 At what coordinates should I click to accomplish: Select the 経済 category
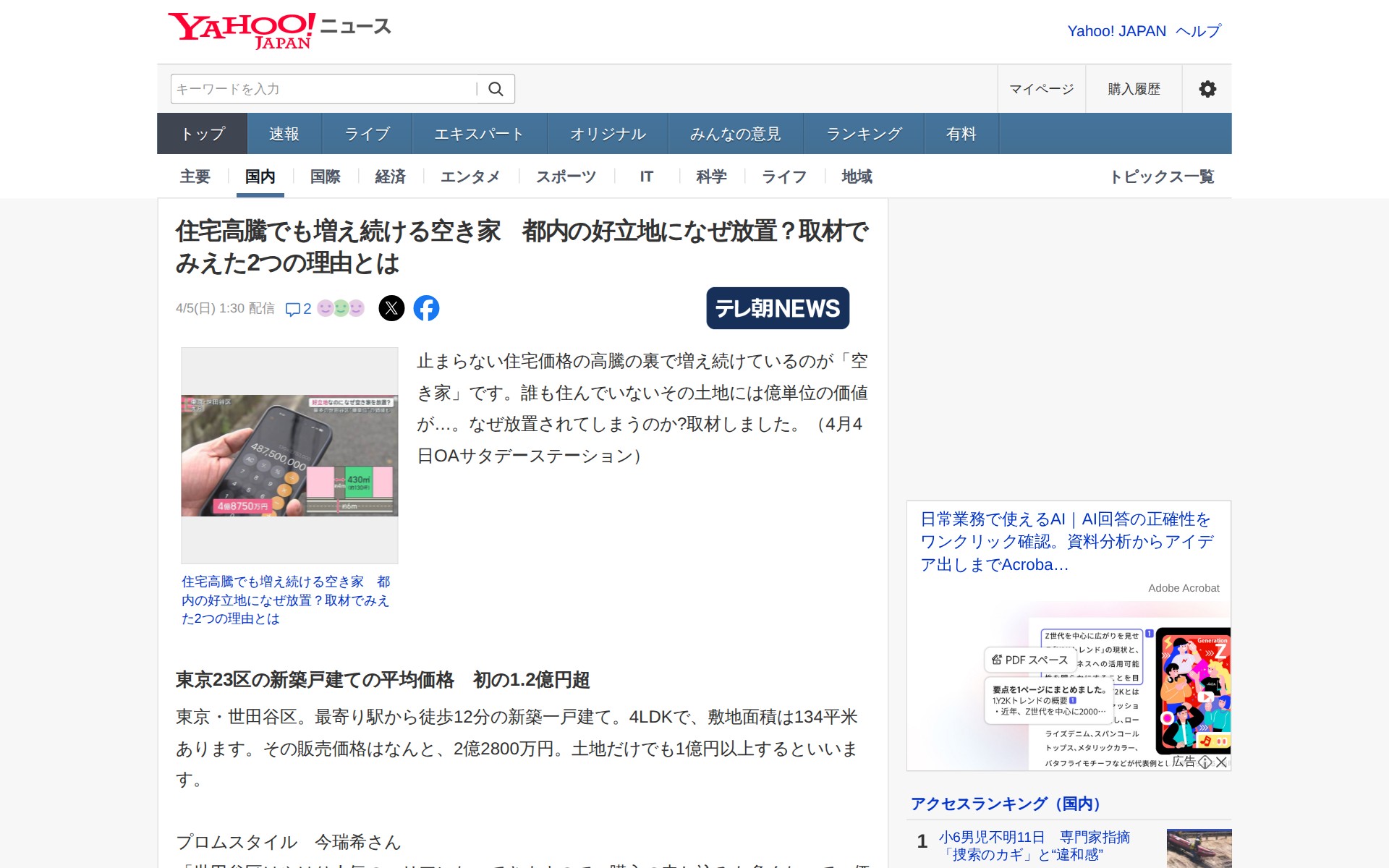coord(390,176)
